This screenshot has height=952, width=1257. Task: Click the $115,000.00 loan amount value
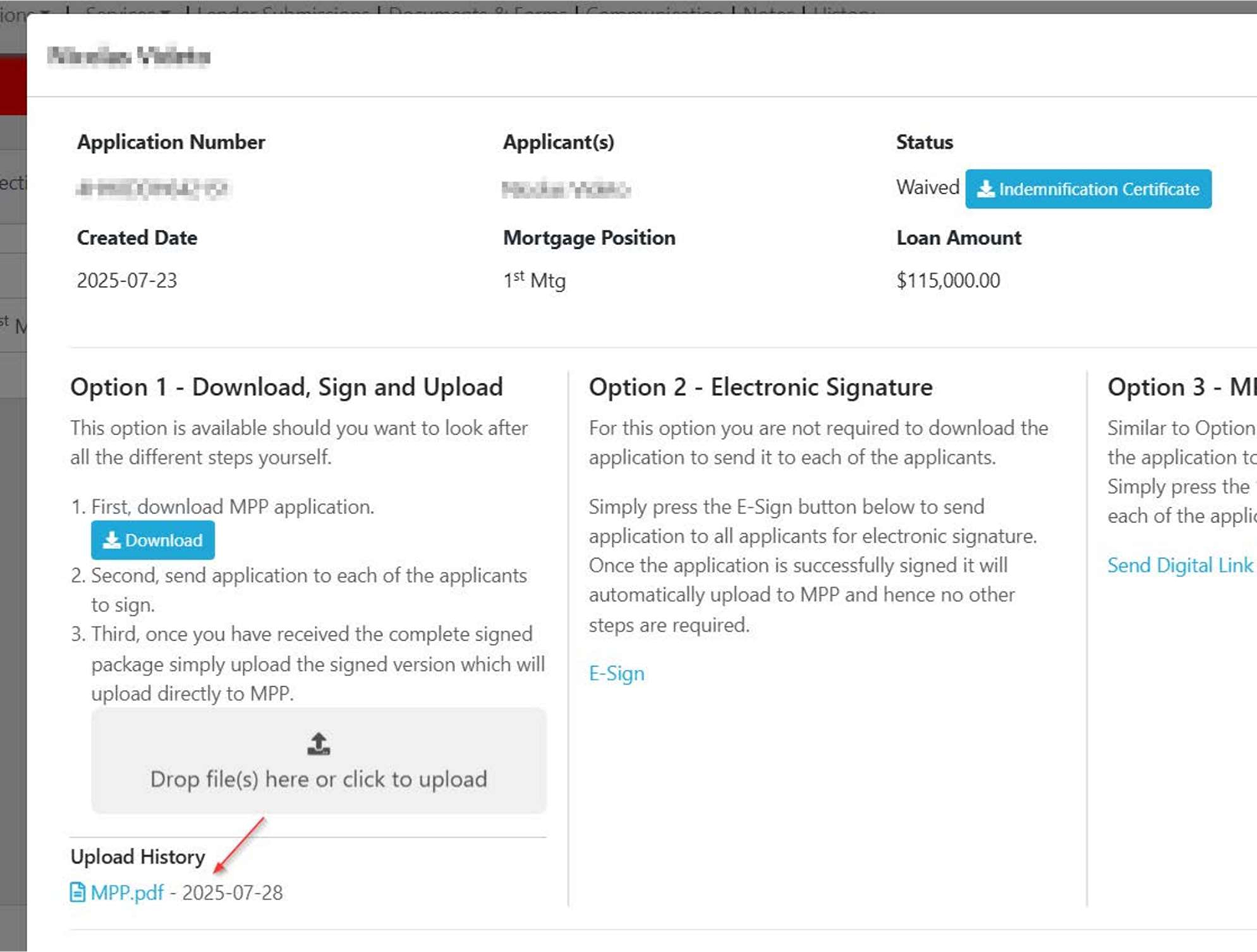[x=948, y=281]
